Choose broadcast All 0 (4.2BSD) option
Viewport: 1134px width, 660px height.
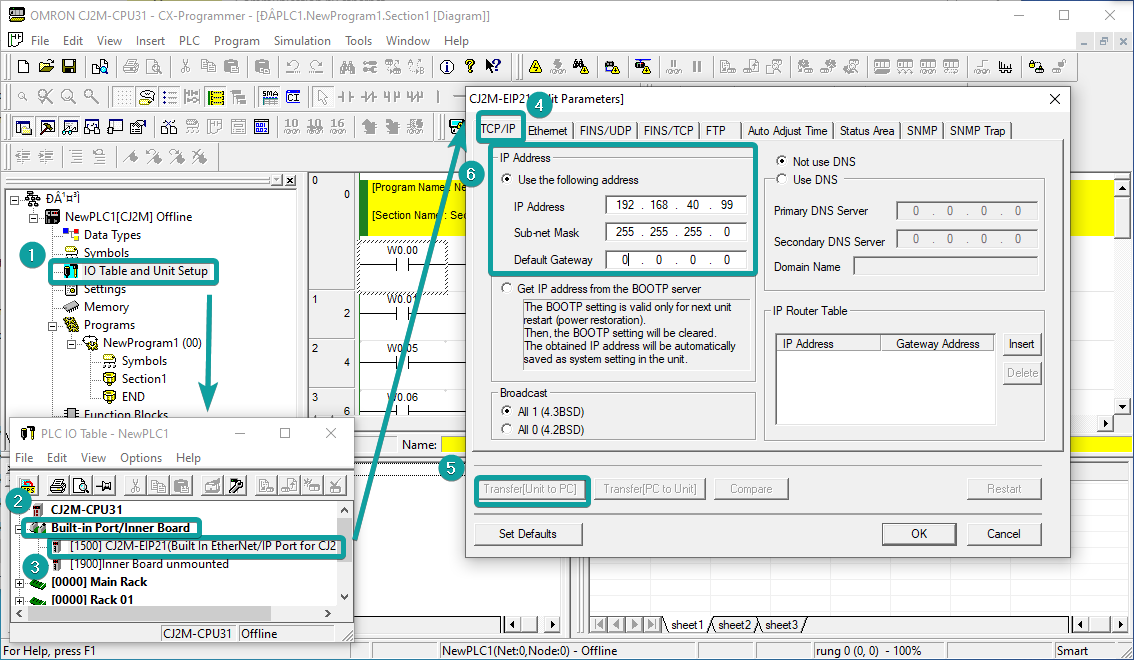[x=507, y=429]
